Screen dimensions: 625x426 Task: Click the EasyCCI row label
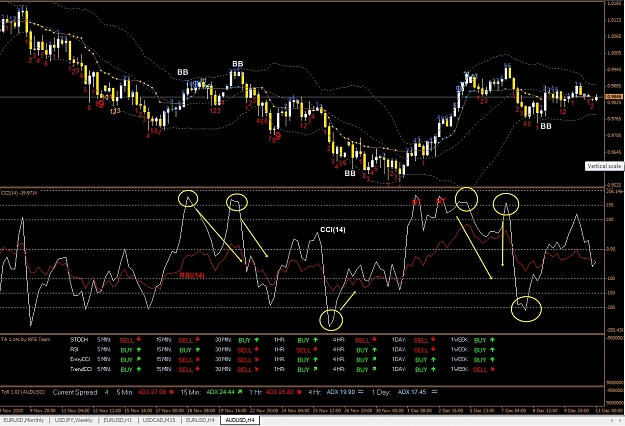point(81,359)
